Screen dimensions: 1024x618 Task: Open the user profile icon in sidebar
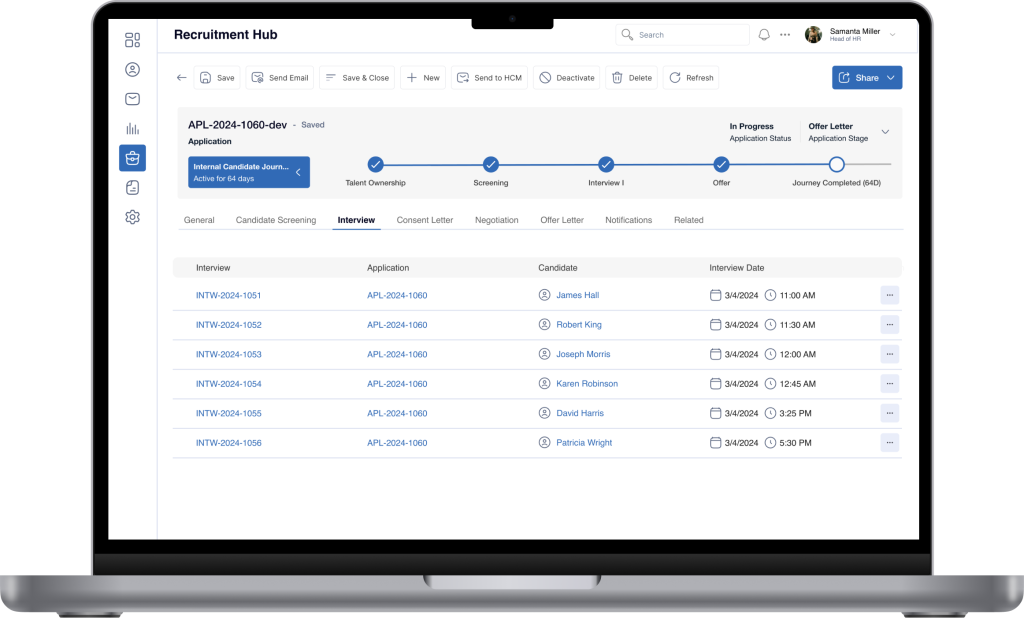coord(133,69)
